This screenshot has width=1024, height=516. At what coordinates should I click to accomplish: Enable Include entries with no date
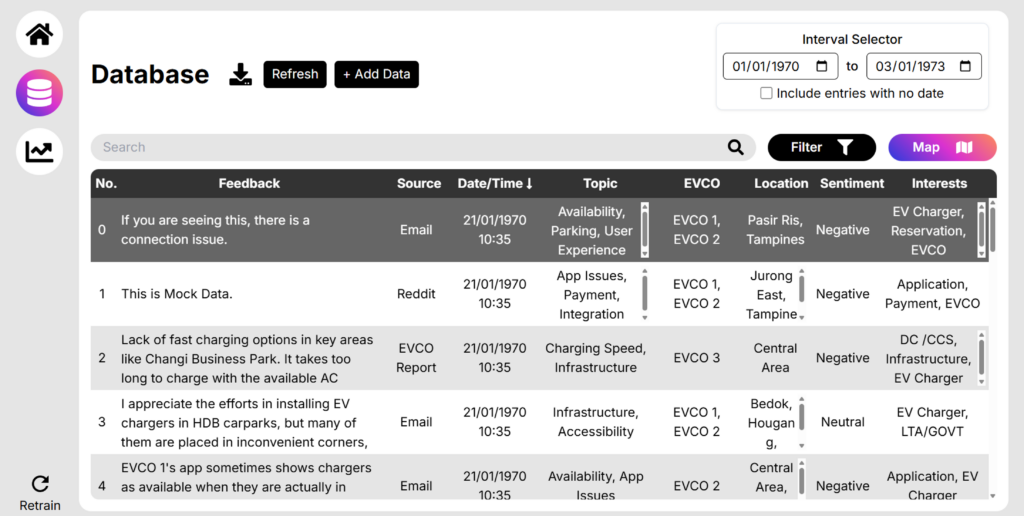point(766,93)
